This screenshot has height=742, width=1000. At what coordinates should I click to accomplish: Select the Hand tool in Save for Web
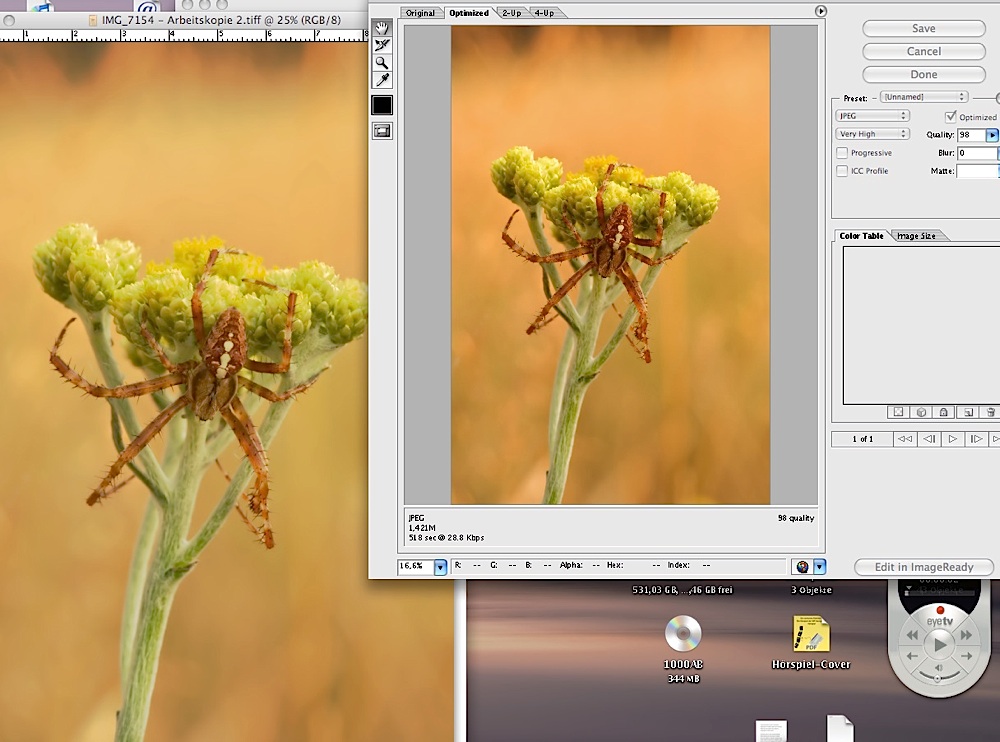tap(381, 27)
